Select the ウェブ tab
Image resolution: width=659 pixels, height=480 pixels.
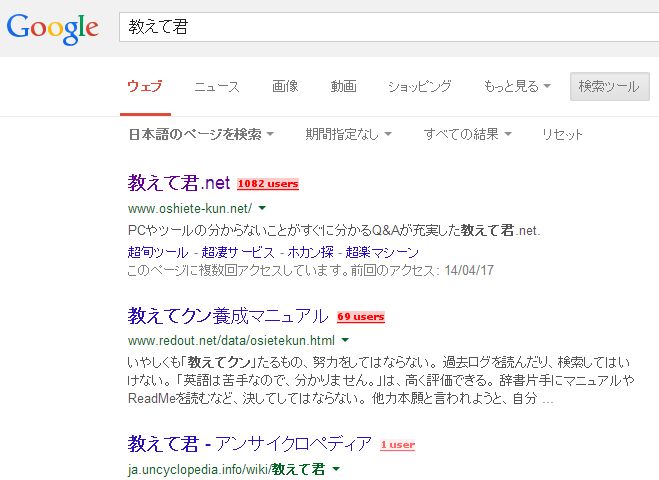[x=145, y=86]
